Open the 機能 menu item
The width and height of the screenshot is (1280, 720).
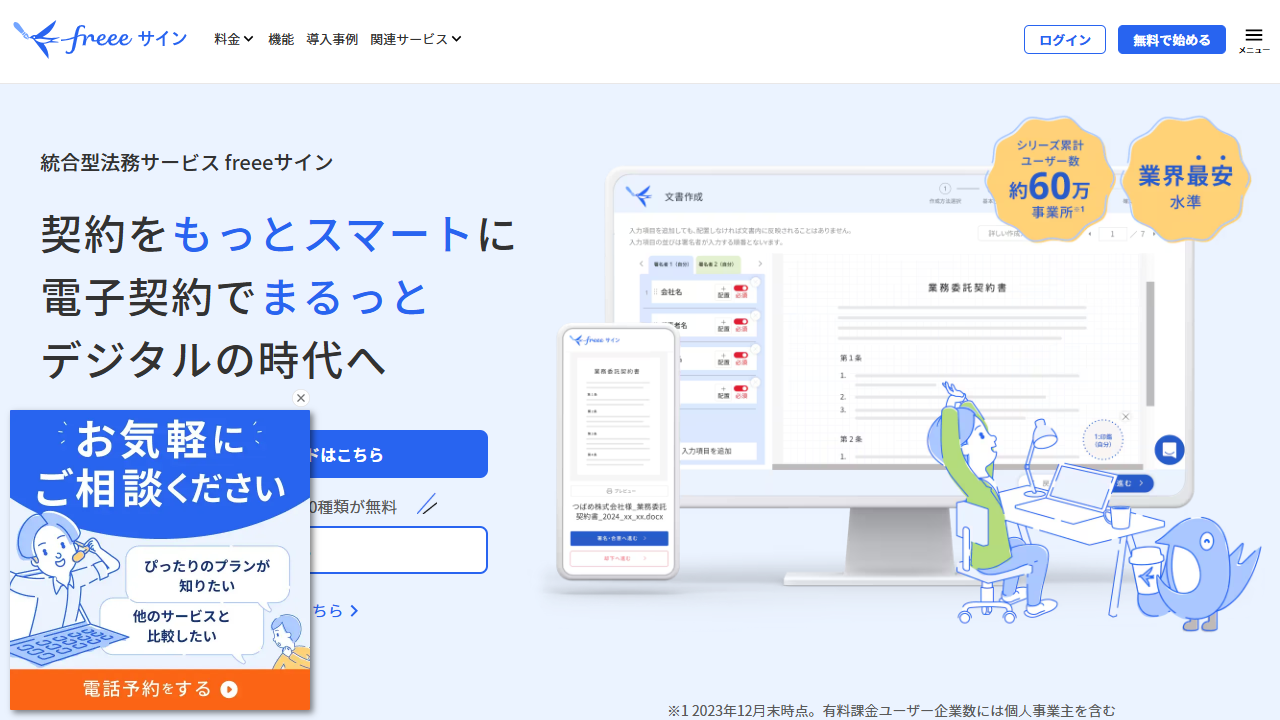(x=281, y=39)
